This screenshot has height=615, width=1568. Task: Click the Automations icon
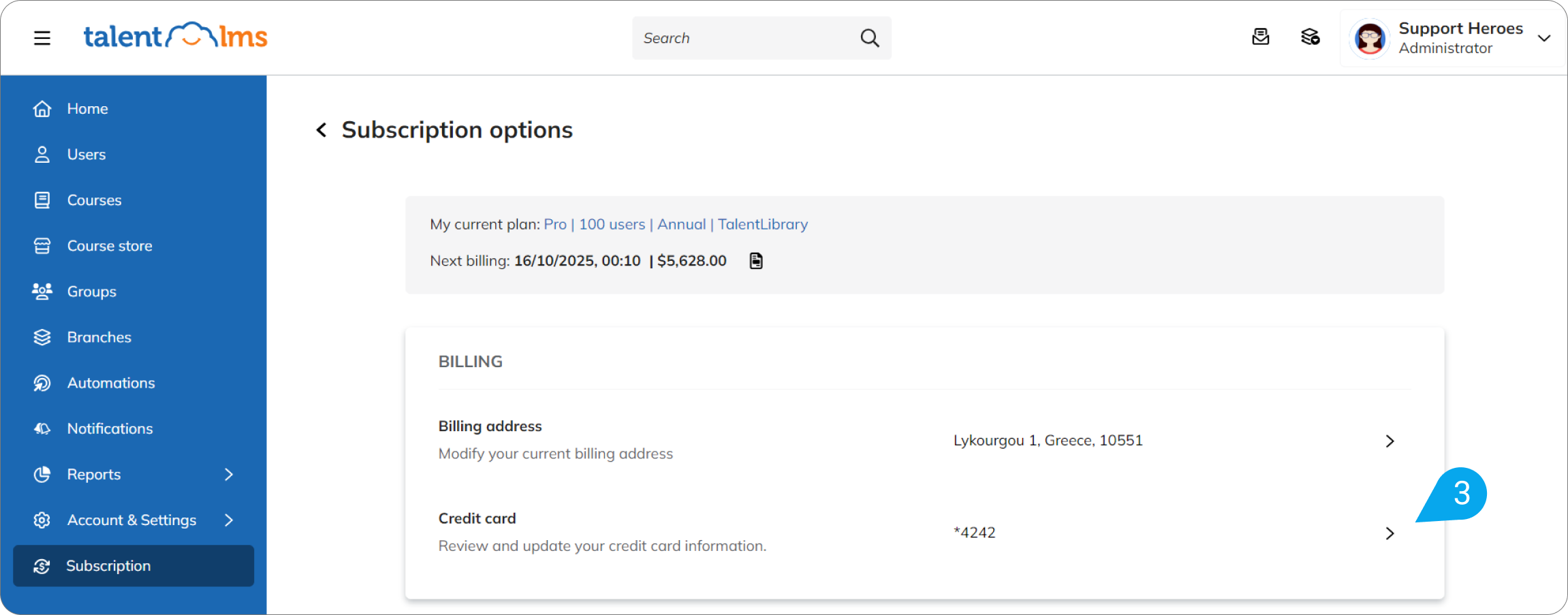tap(42, 383)
